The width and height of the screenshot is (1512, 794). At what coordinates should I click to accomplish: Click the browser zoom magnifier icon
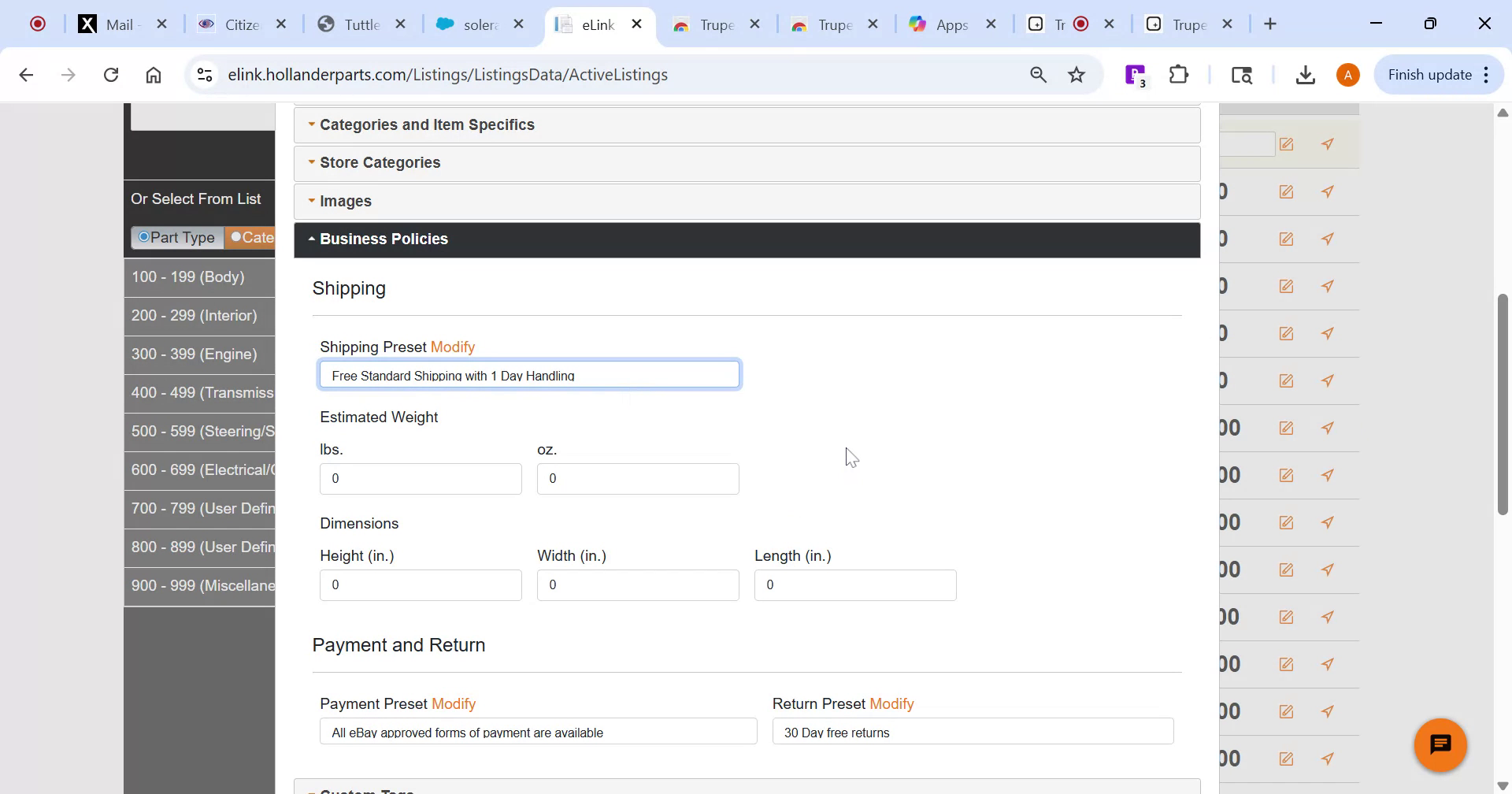[1038, 75]
